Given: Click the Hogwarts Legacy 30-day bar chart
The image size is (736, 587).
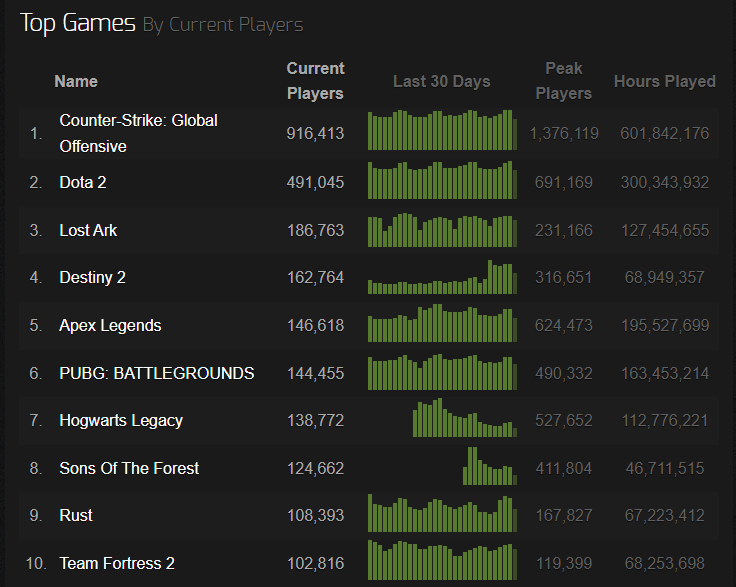Looking at the screenshot, I should click(x=465, y=418).
